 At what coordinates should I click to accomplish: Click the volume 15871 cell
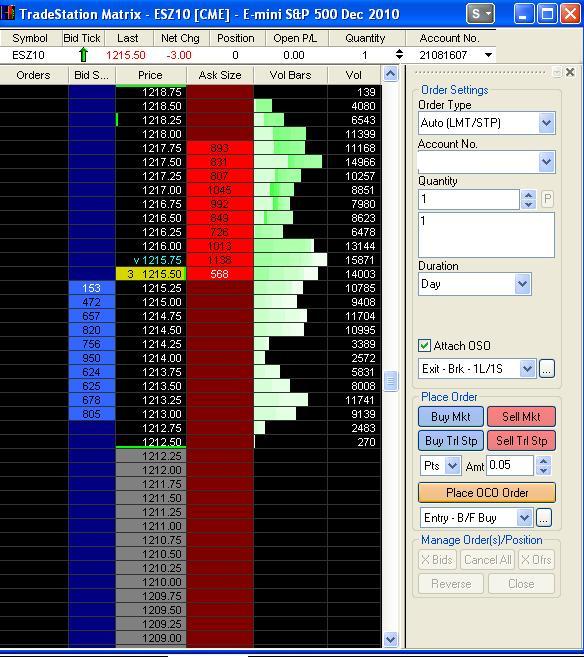pyautogui.click(x=354, y=260)
